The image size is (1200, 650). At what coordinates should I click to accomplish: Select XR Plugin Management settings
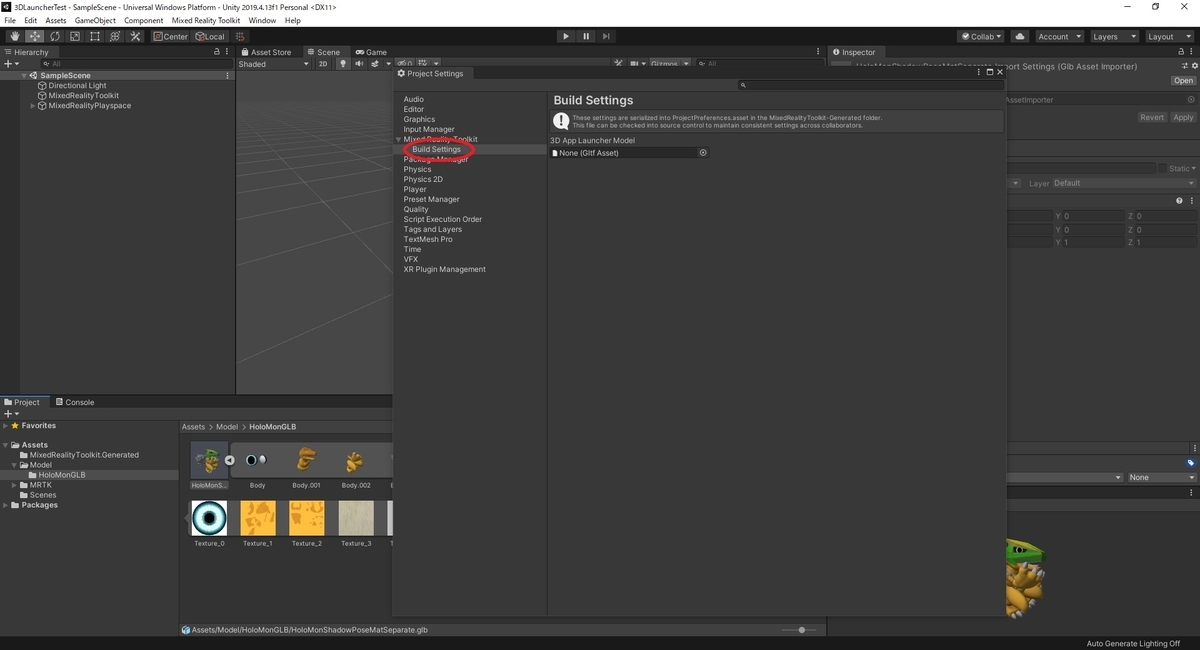point(444,269)
